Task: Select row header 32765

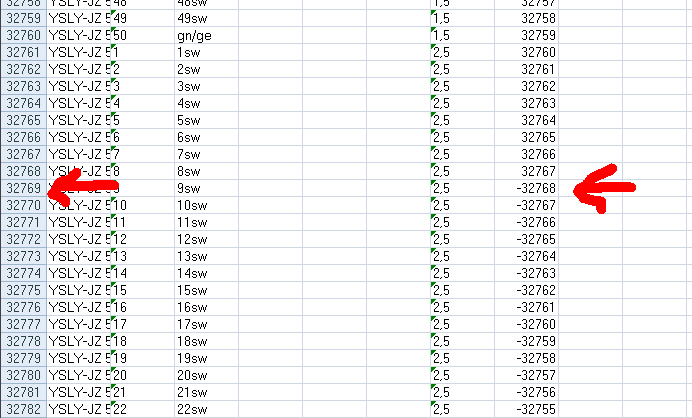Action: [23, 120]
